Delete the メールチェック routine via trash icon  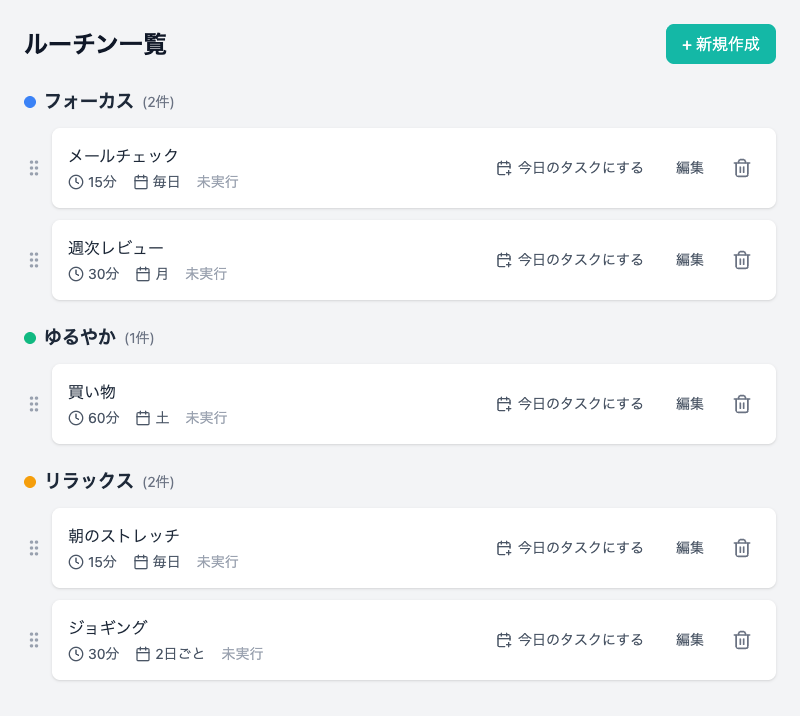pyautogui.click(x=742, y=168)
